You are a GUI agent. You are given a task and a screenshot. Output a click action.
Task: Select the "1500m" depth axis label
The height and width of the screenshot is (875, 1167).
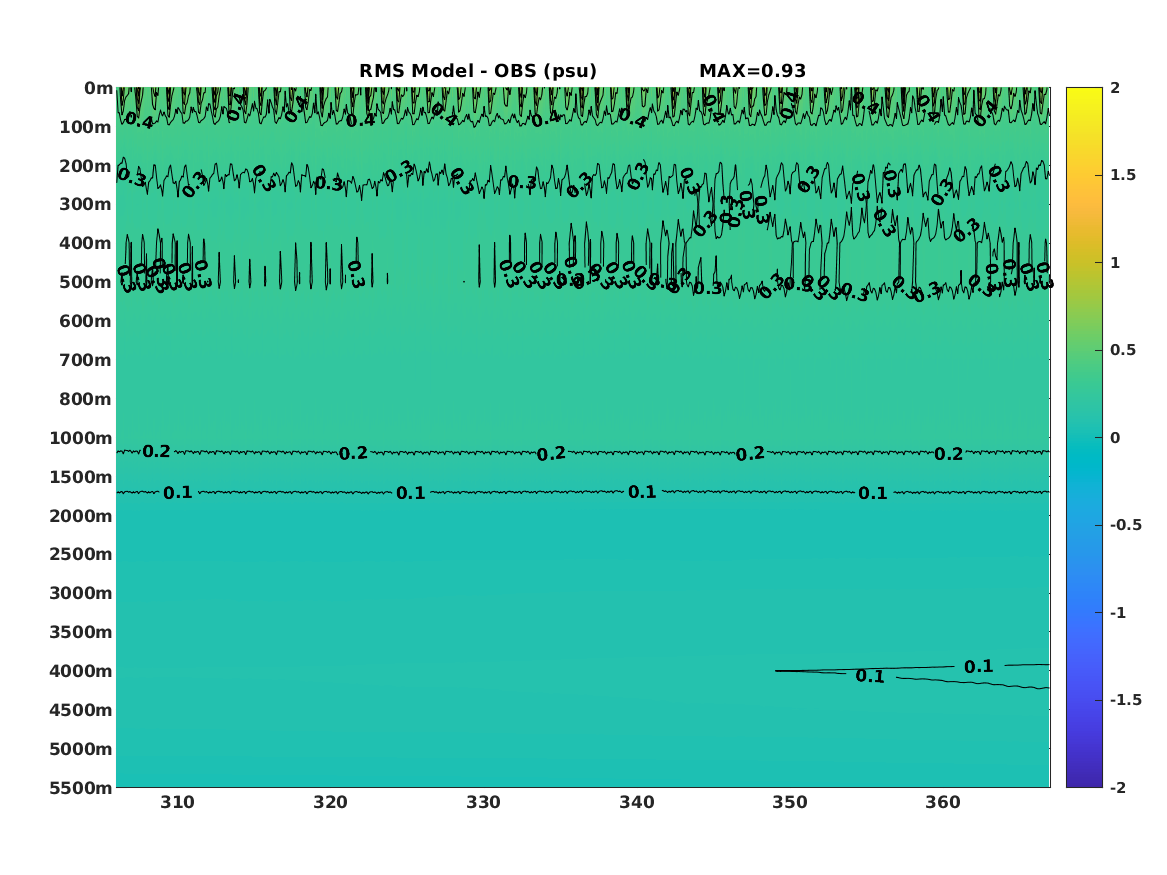tap(81, 477)
